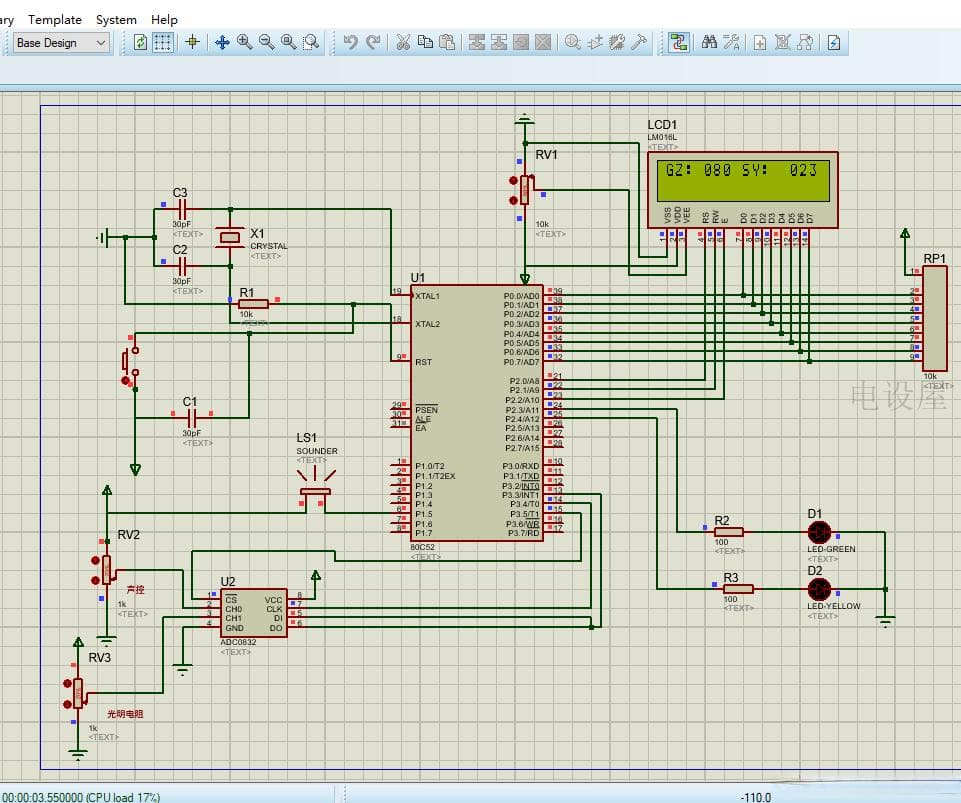This screenshot has width=961, height=803.
Task: Select the U1 80C52 microcontroller
Action: pyautogui.click(x=477, y=413)
